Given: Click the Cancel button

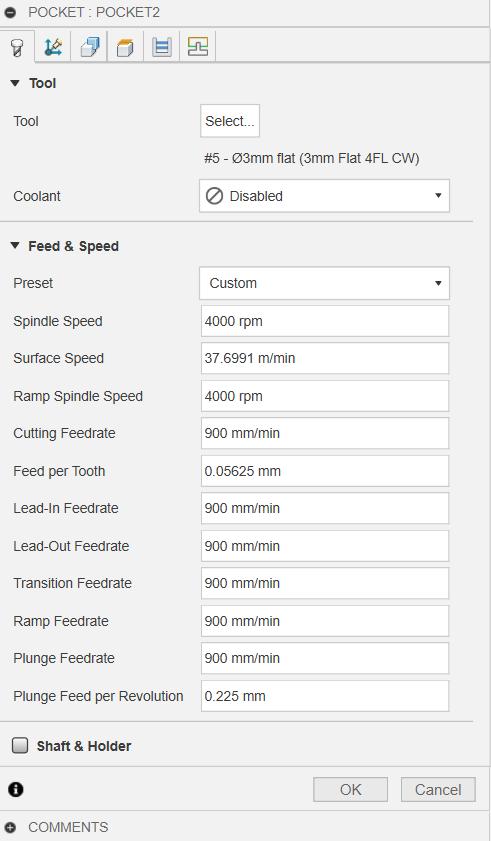Looking at the screenshot, I should click(438, 790).
